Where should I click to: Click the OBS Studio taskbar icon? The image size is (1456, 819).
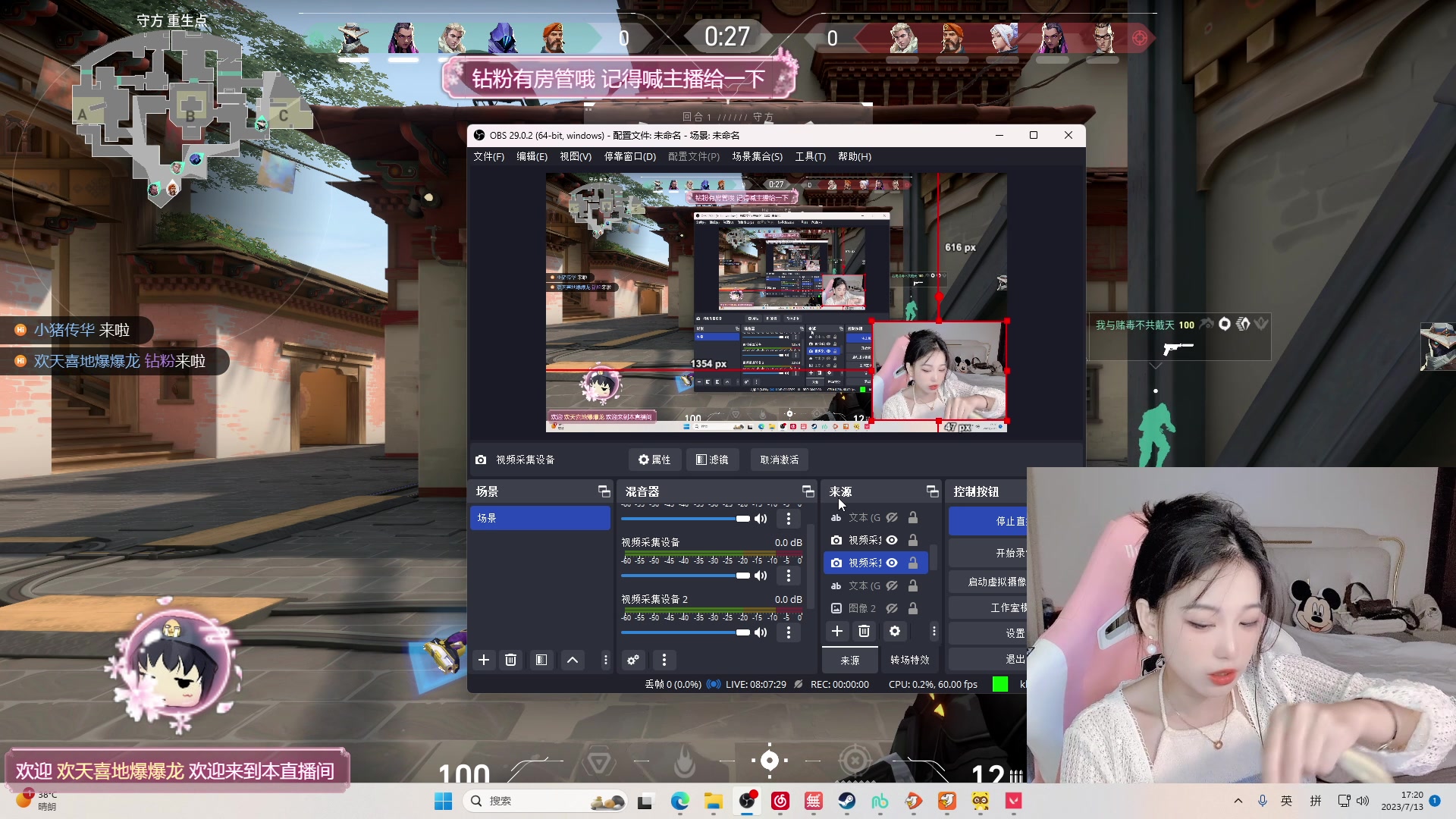[x=748, y=801]
